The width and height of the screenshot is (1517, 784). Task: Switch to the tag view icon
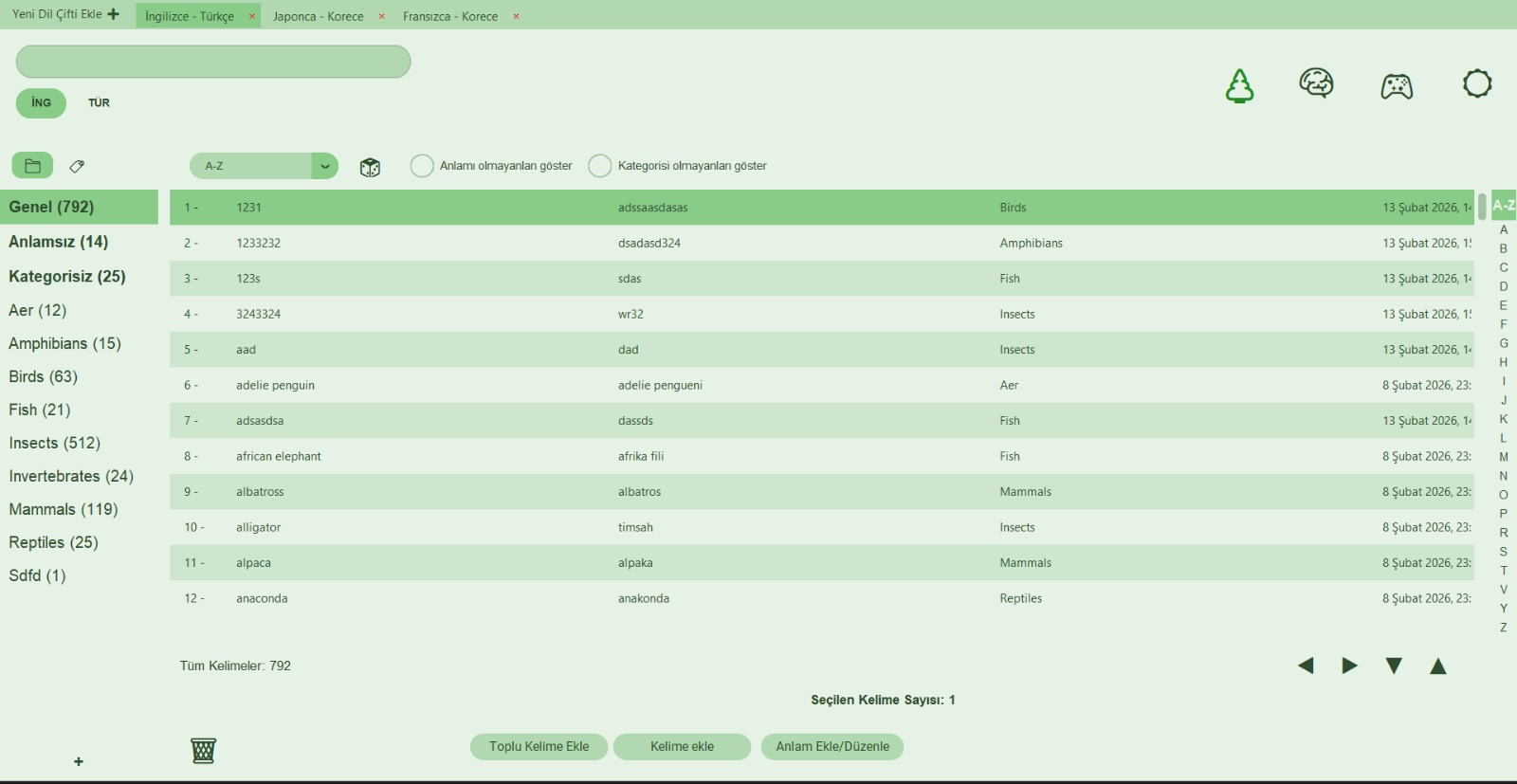(x=77, y=166)
